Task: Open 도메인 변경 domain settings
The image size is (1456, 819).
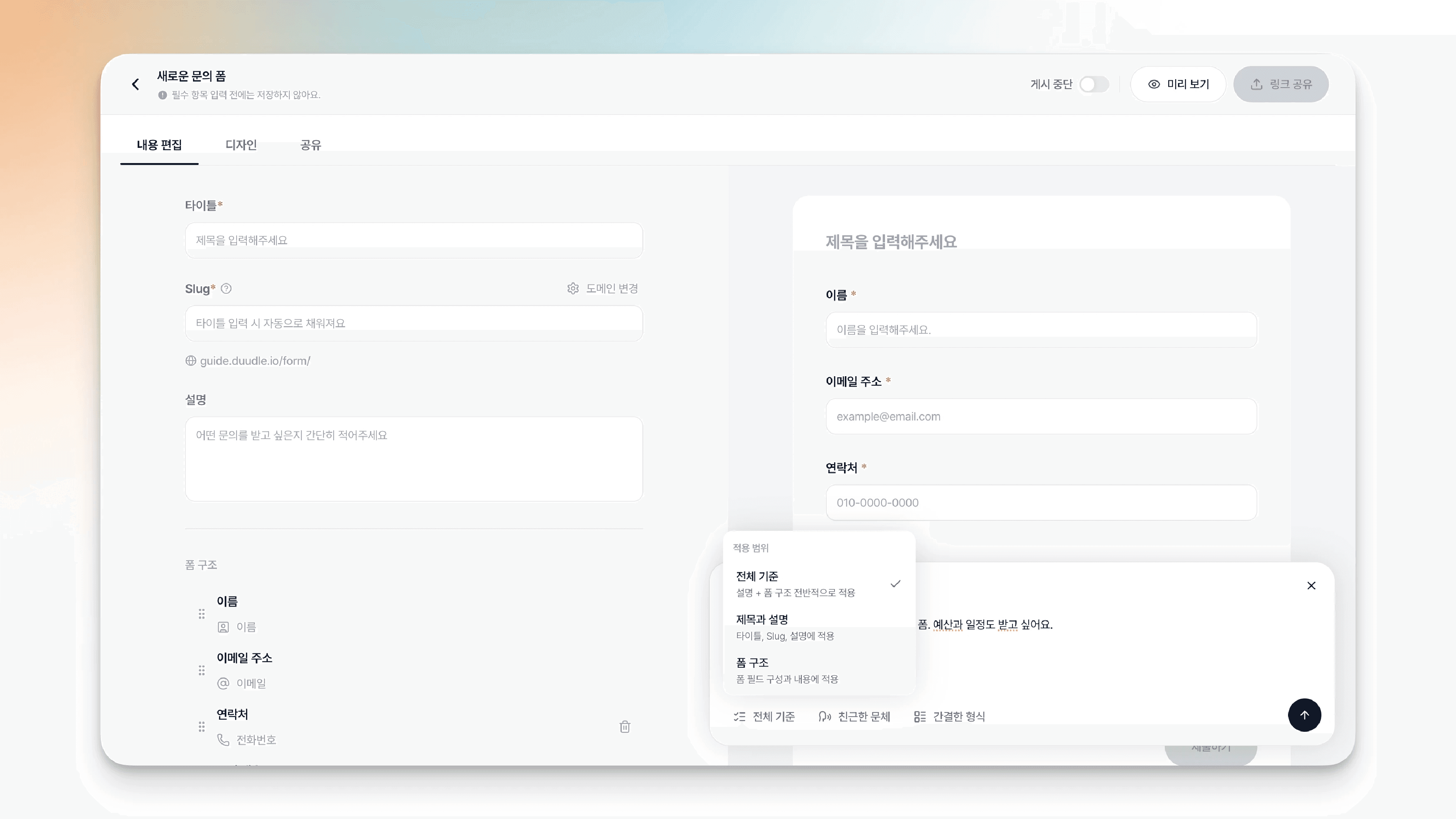Action: 602,289
